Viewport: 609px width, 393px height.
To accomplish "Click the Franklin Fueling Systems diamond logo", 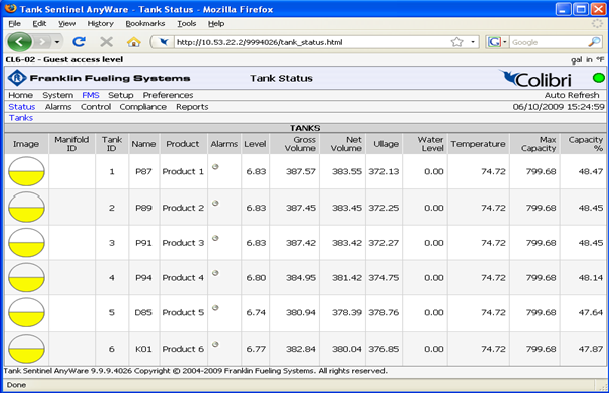I will pos(17,78).
